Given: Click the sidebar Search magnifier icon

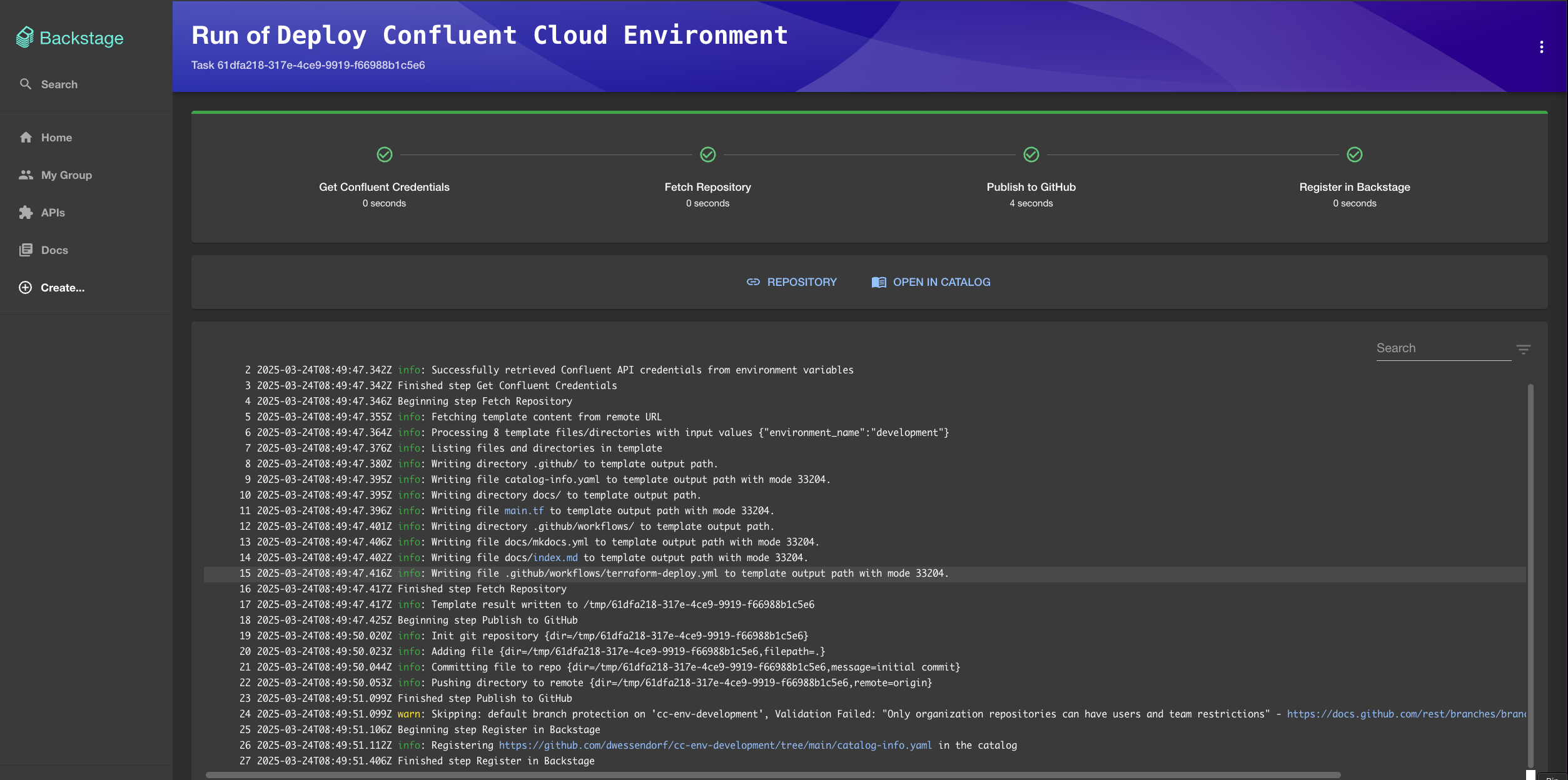Looking at the screenshot, I should click(x=26, y=84).
